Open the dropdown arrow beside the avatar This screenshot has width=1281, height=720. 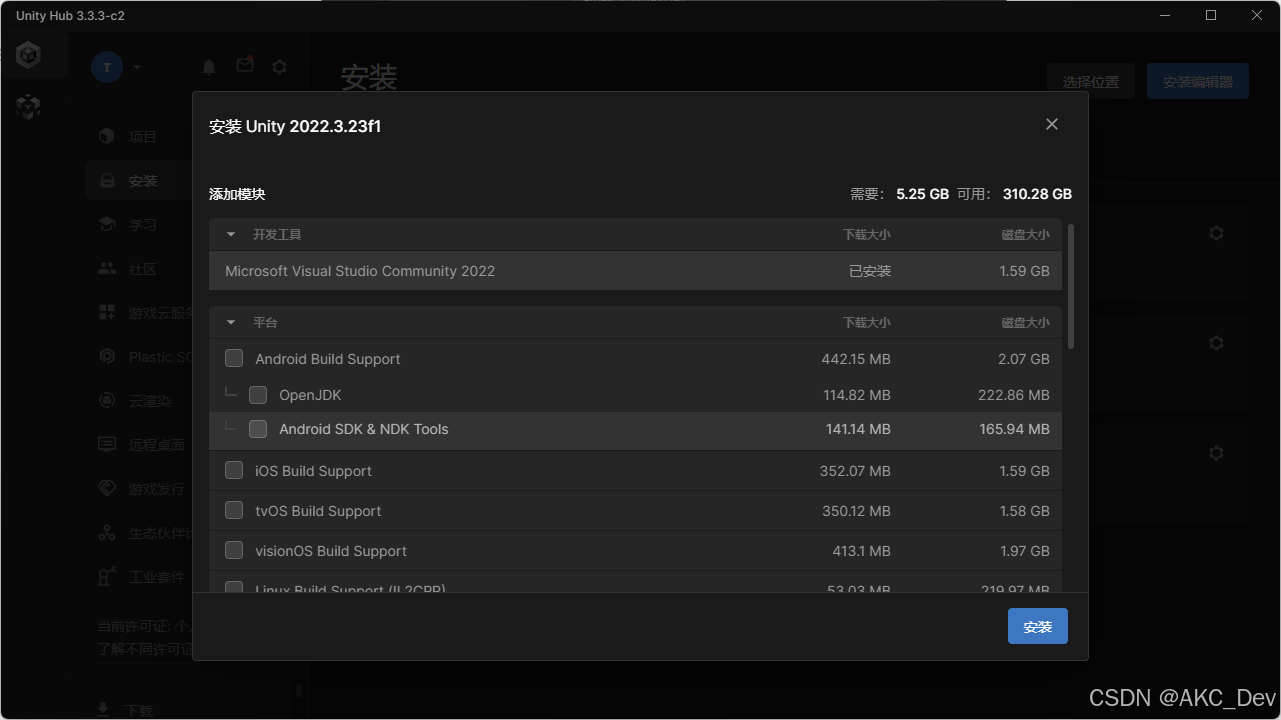[x=137, y=67]
